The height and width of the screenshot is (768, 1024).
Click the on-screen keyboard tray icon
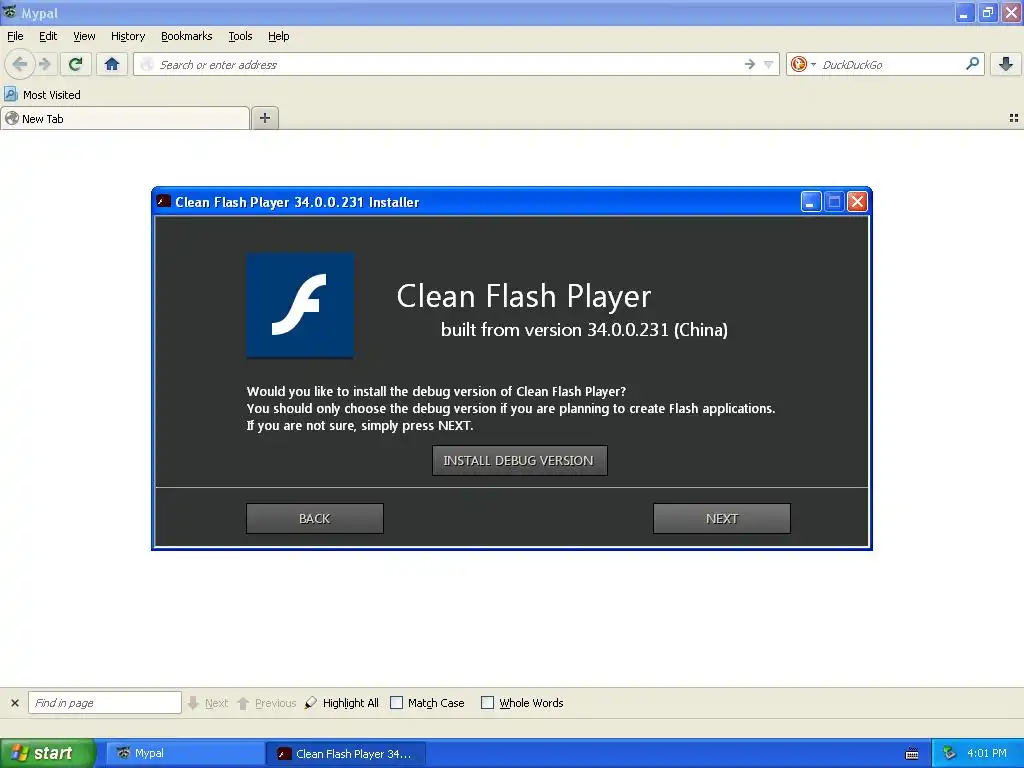pos(912,754)
